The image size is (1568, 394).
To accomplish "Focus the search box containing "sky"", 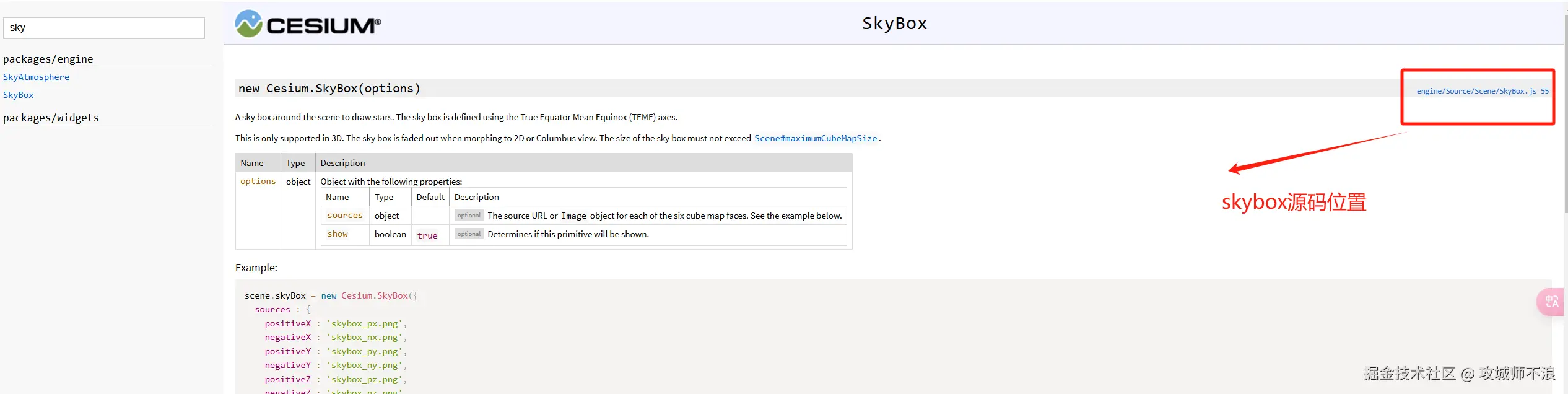I will pyautogui.click(x=104, y=28).
